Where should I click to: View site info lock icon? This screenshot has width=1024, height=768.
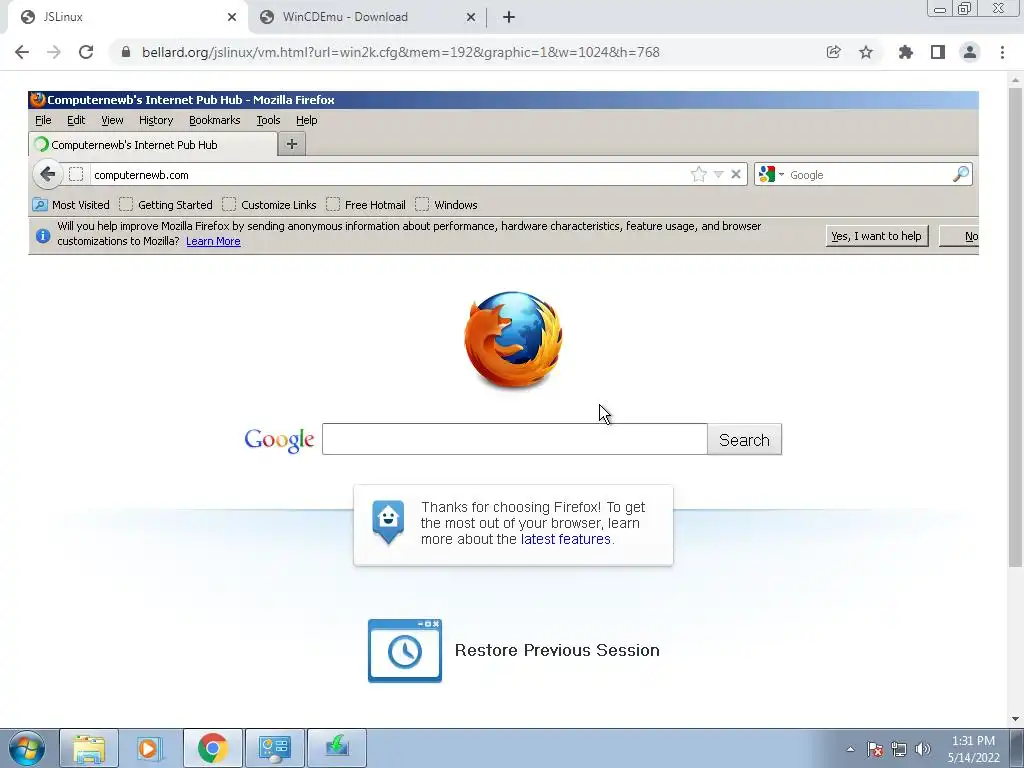[126, 52]
